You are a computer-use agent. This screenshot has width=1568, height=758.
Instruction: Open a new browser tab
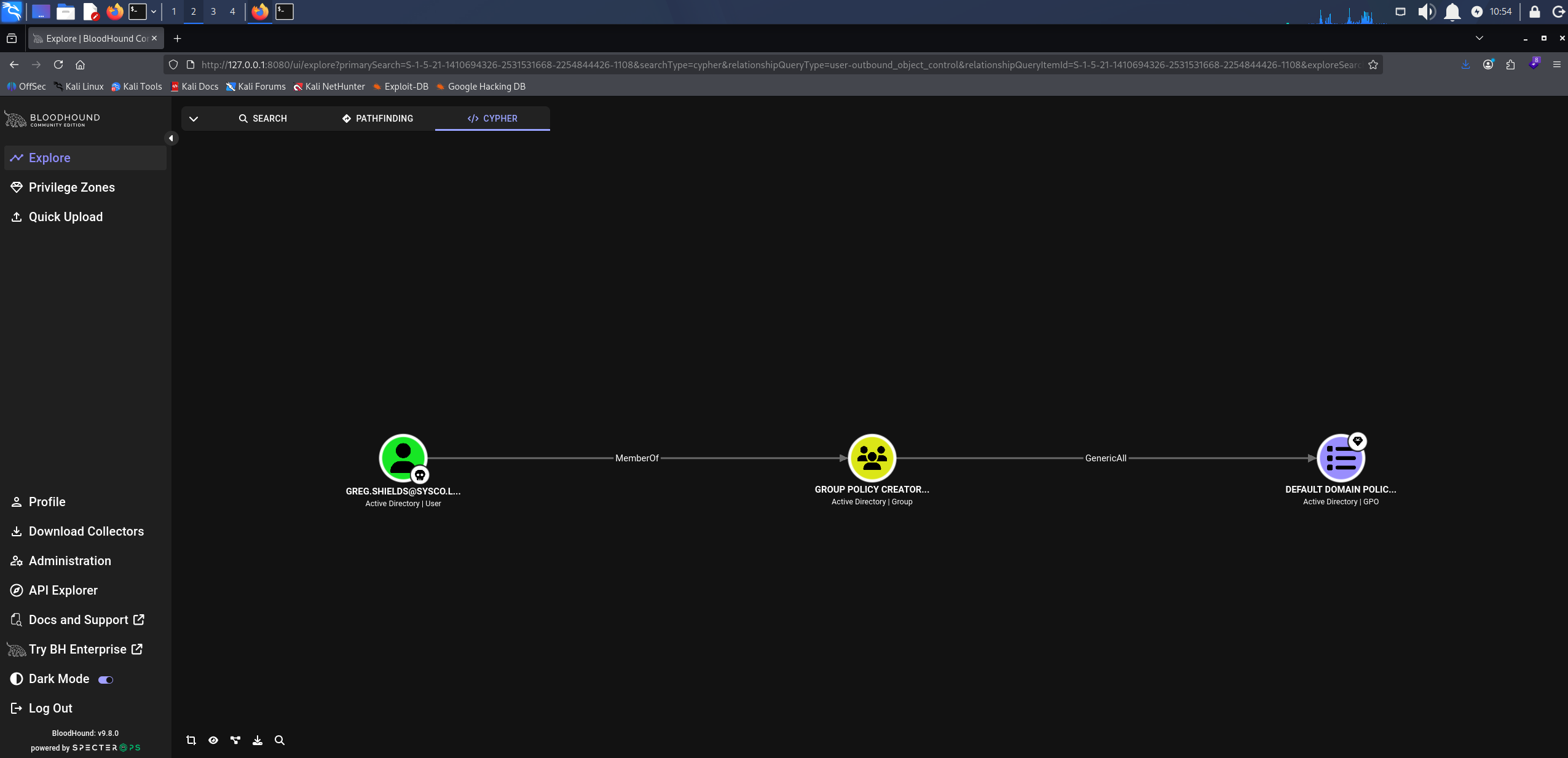(x=177, y=39)
